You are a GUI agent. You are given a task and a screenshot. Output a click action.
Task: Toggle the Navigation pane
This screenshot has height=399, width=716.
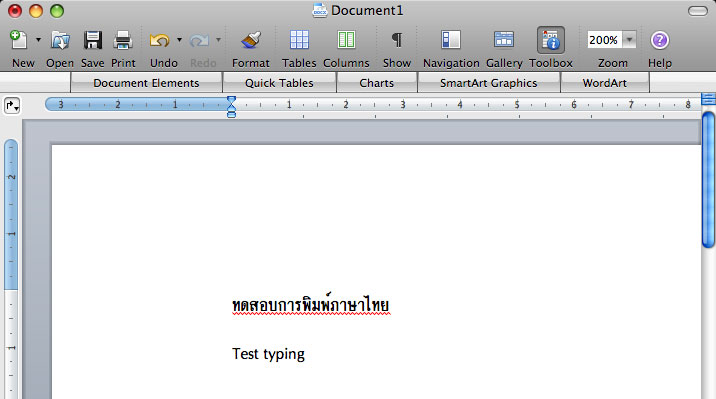pyautogui.click(x=451, y=40)
